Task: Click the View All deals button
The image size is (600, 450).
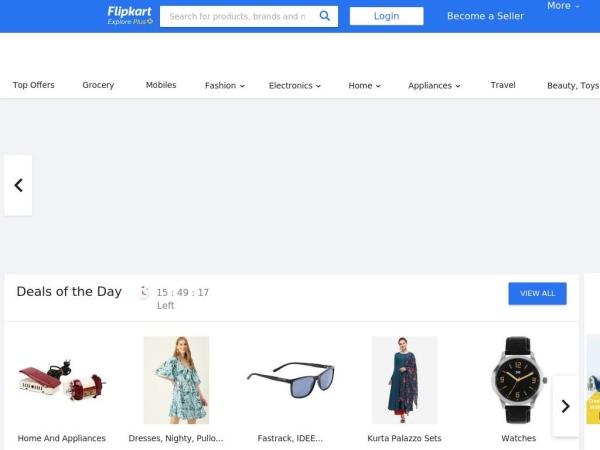Action: point(537,293)
